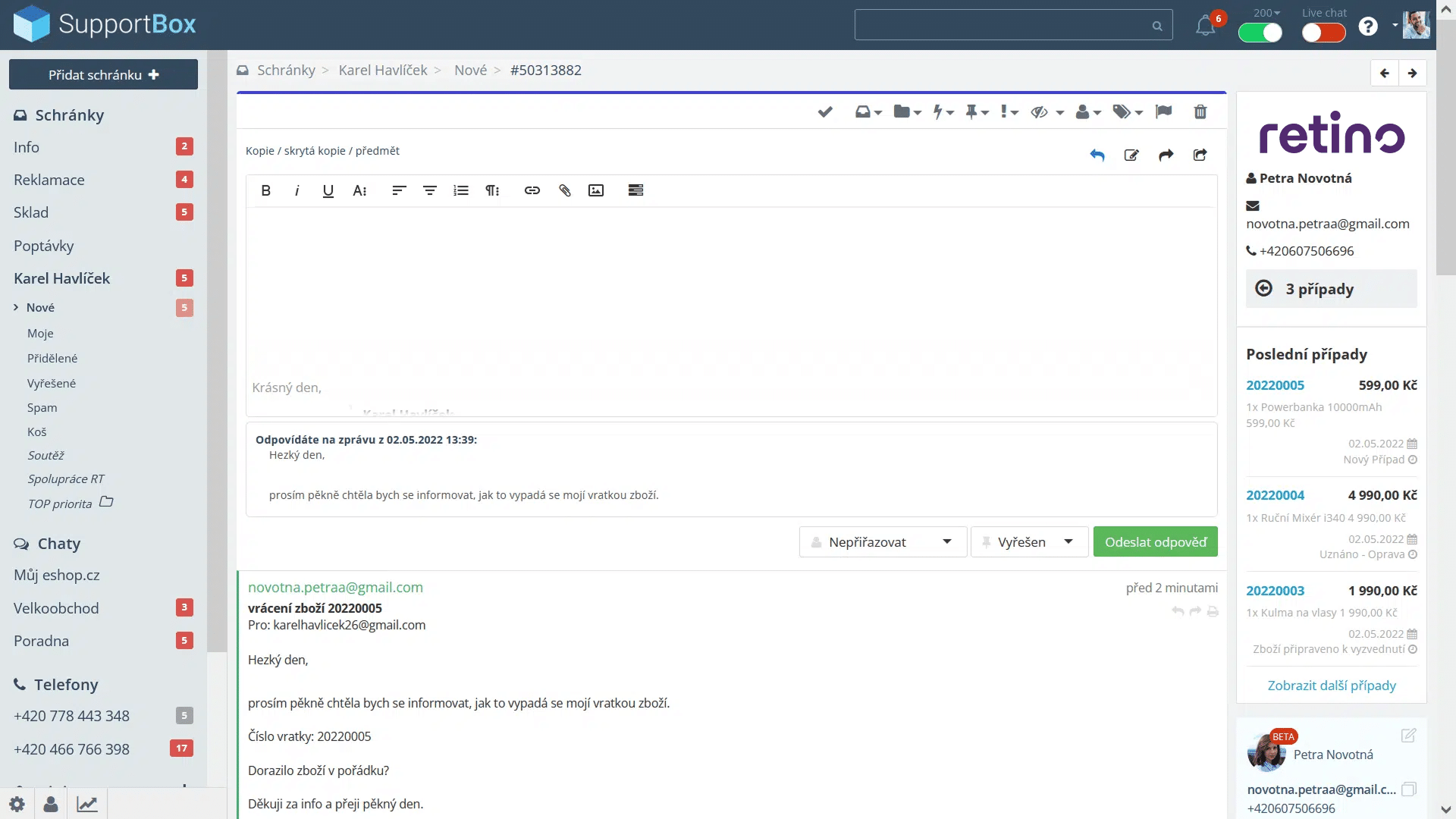Click Odeslat odpověď button
Screen dimensions: 1456x819
(x=1155, y=542)
